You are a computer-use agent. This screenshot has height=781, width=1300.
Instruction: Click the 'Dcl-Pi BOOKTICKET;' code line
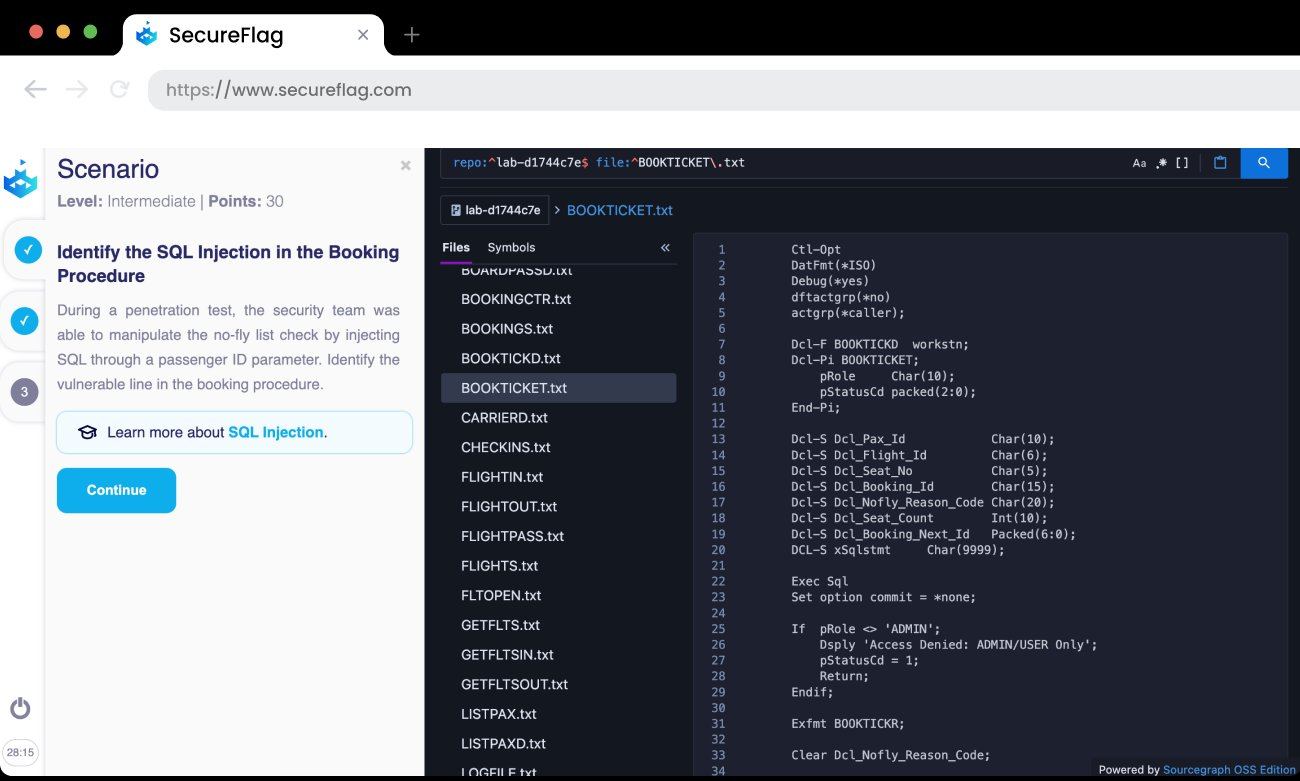click(854, 360)
